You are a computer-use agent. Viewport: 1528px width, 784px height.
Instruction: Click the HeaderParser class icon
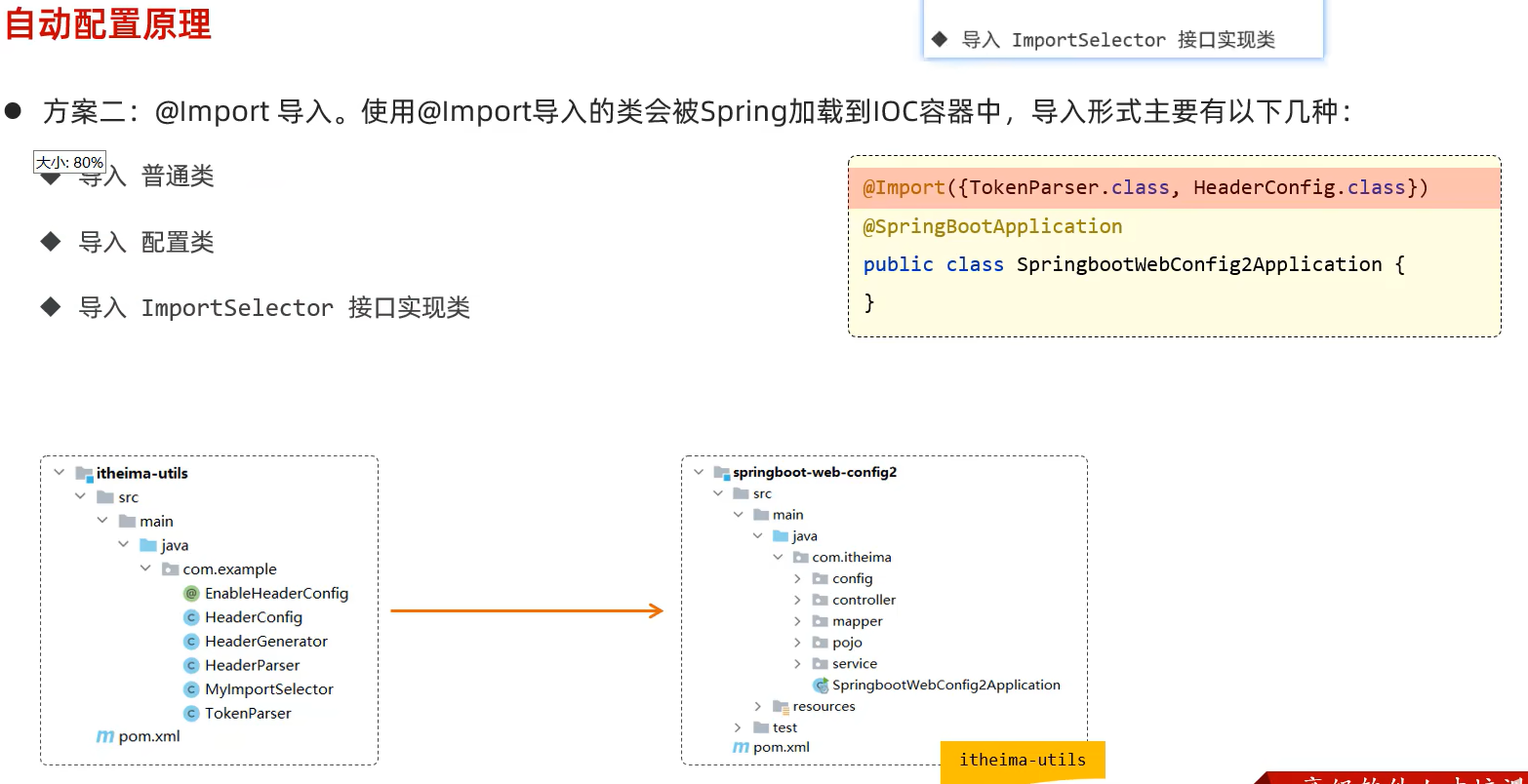[x=191, y=665]
